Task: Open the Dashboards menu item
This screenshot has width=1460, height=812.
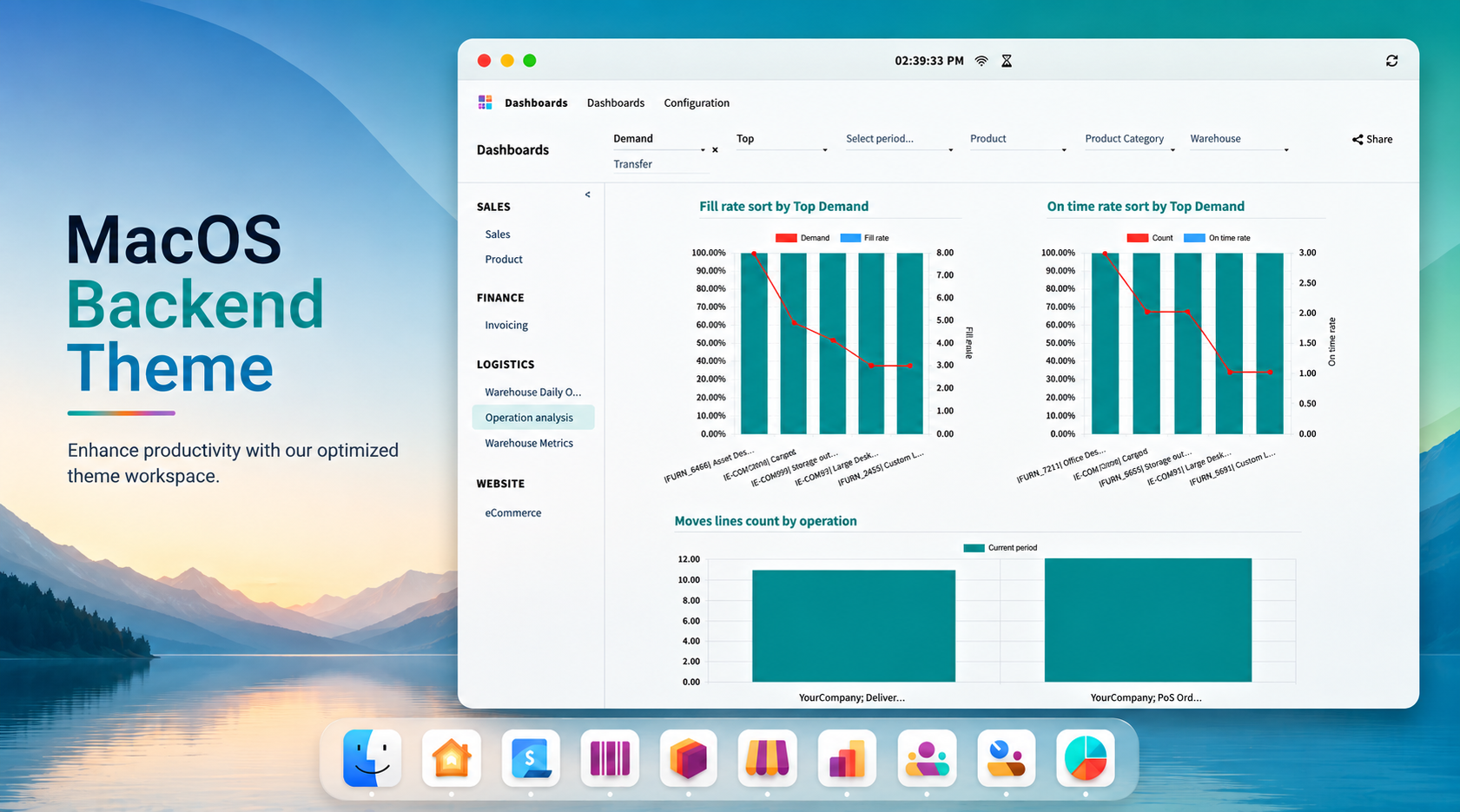Action: tap(616, 102)
